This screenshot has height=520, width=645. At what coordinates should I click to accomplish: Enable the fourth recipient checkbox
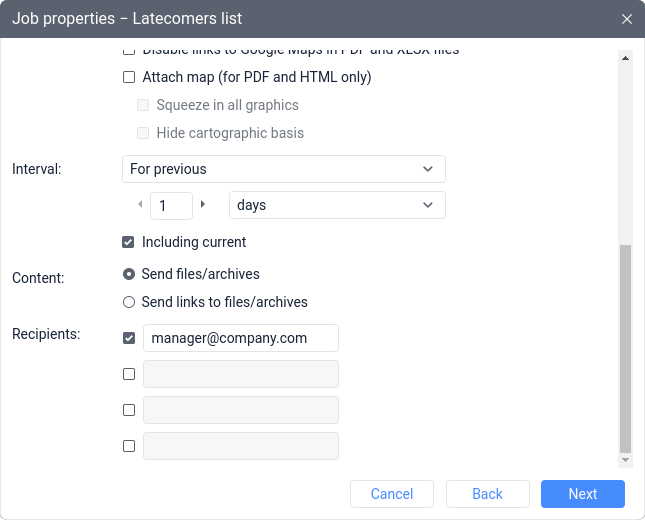[x=129, y=446]
